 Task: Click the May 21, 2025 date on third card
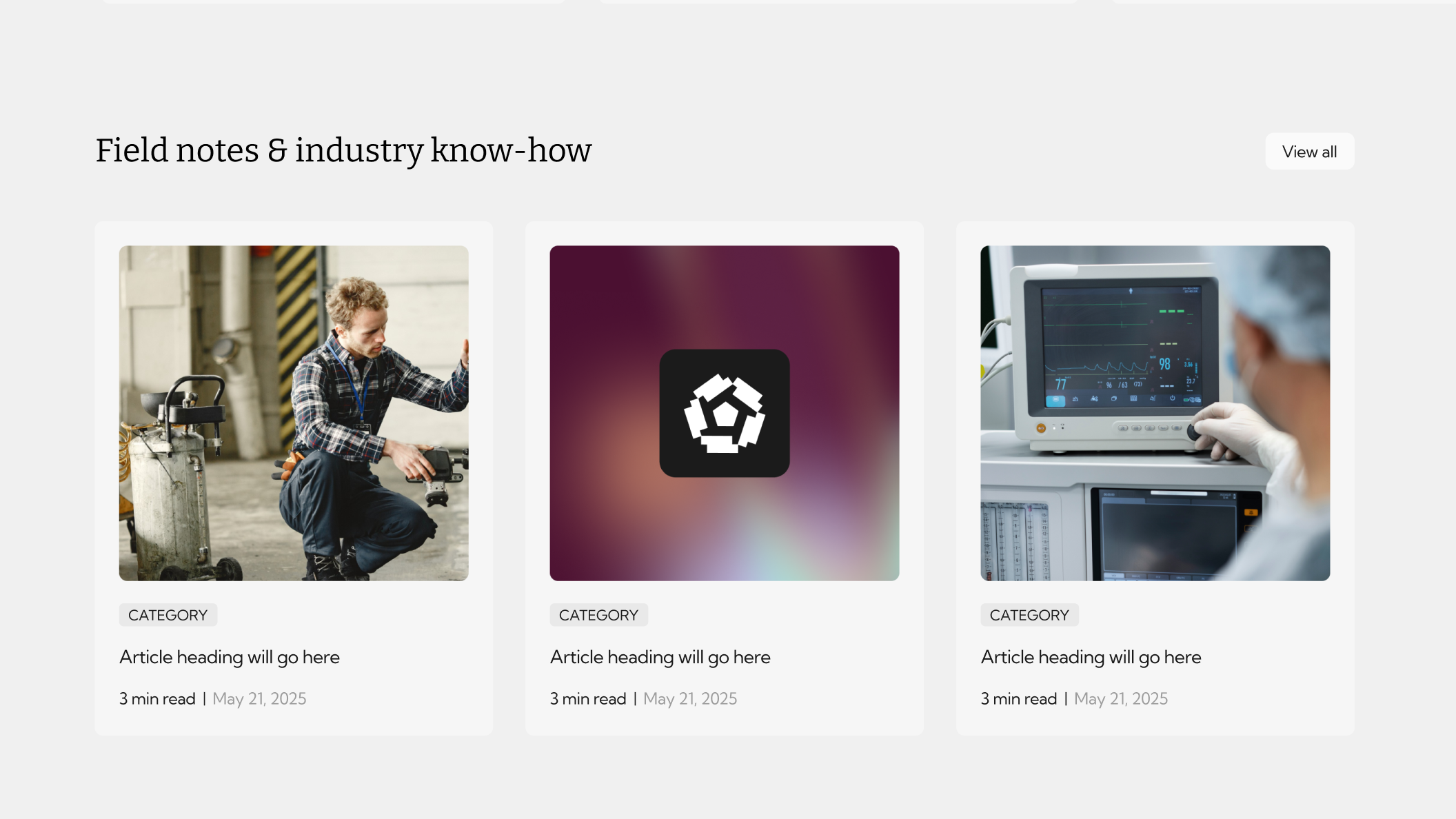tap(1121, 698)
